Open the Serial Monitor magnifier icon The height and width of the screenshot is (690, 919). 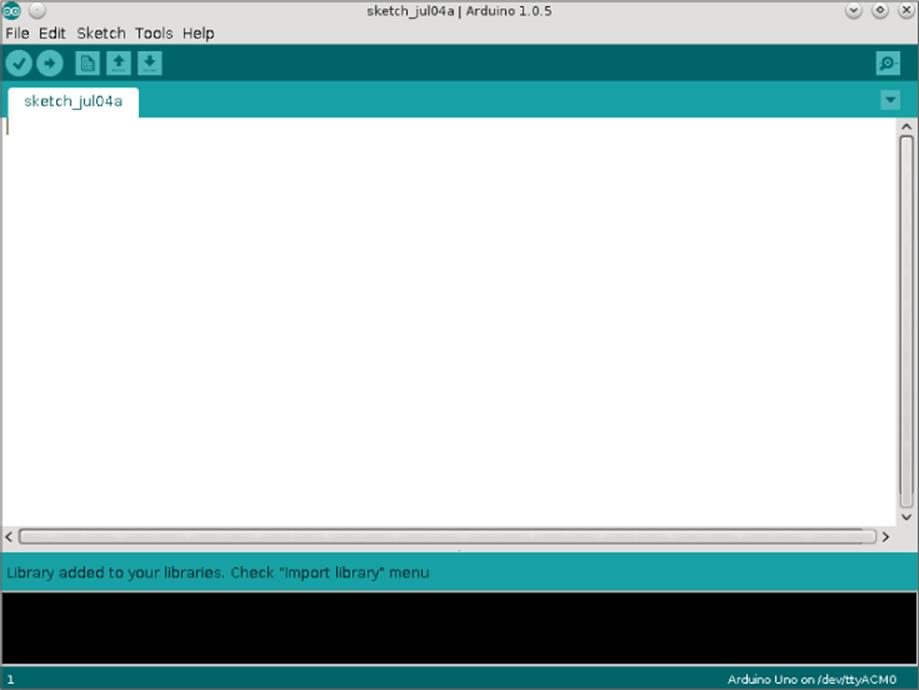click(887, 64)
